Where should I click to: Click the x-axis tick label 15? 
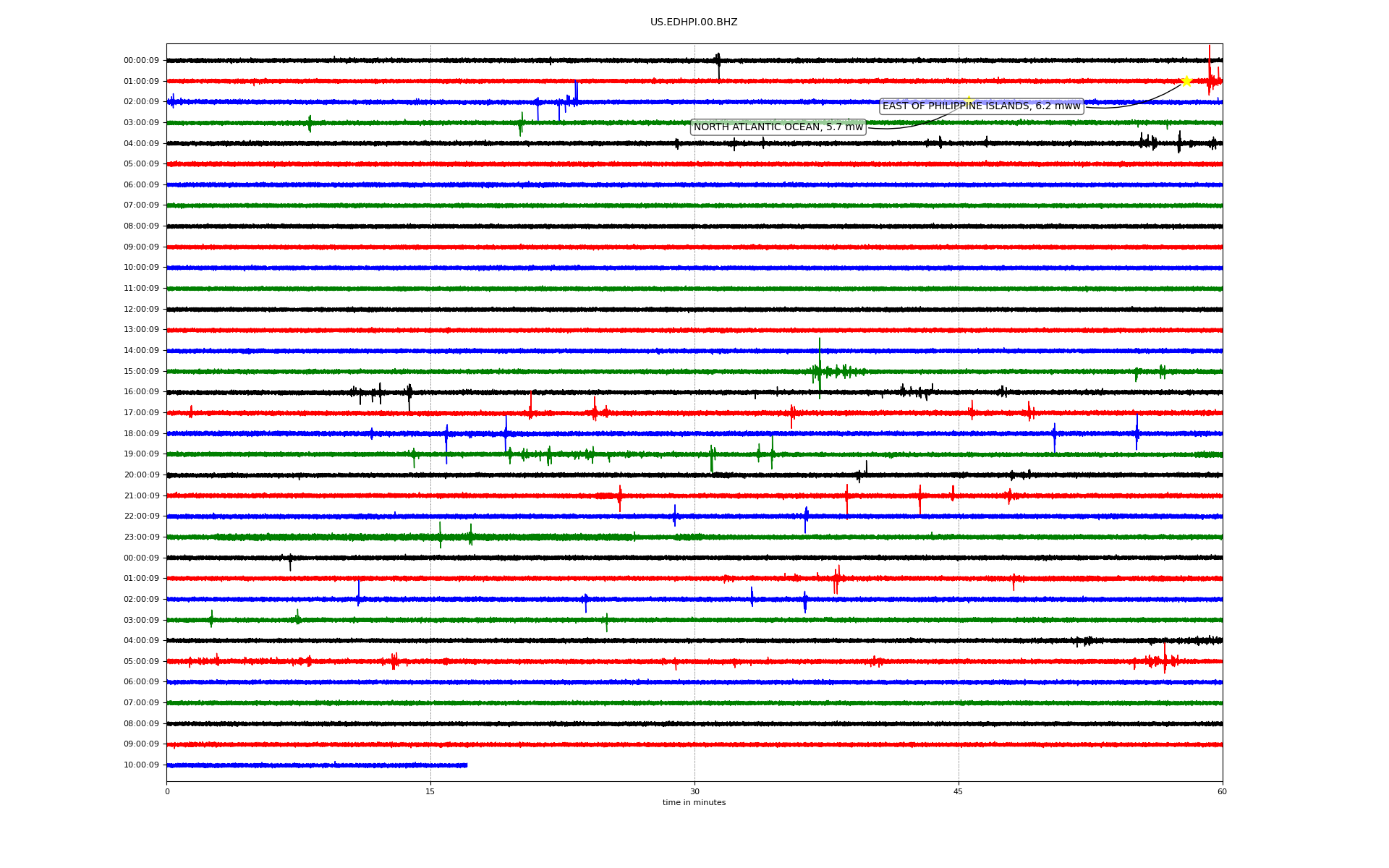[x=430, y=791]
